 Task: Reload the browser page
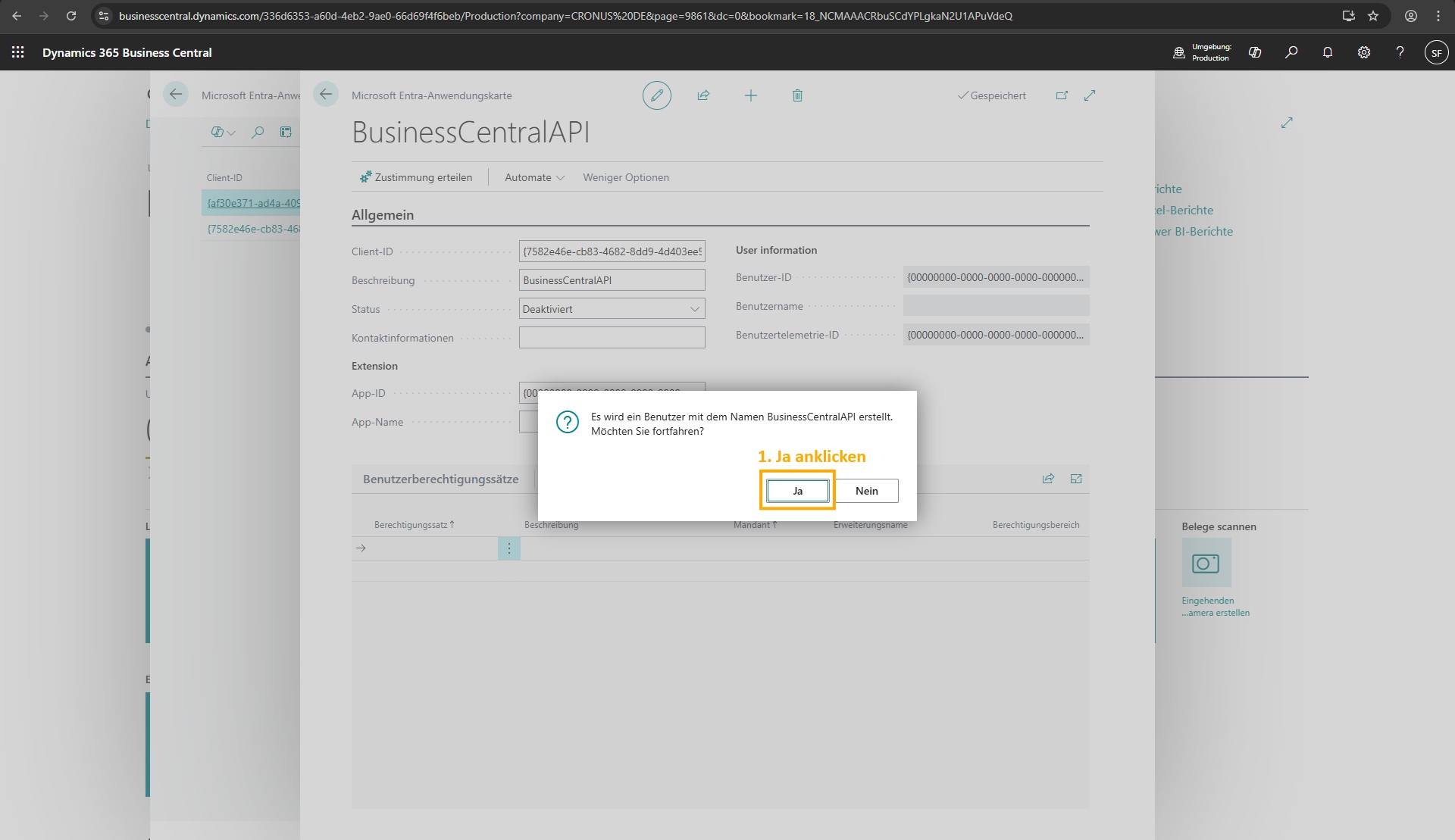tap(71, 16)
